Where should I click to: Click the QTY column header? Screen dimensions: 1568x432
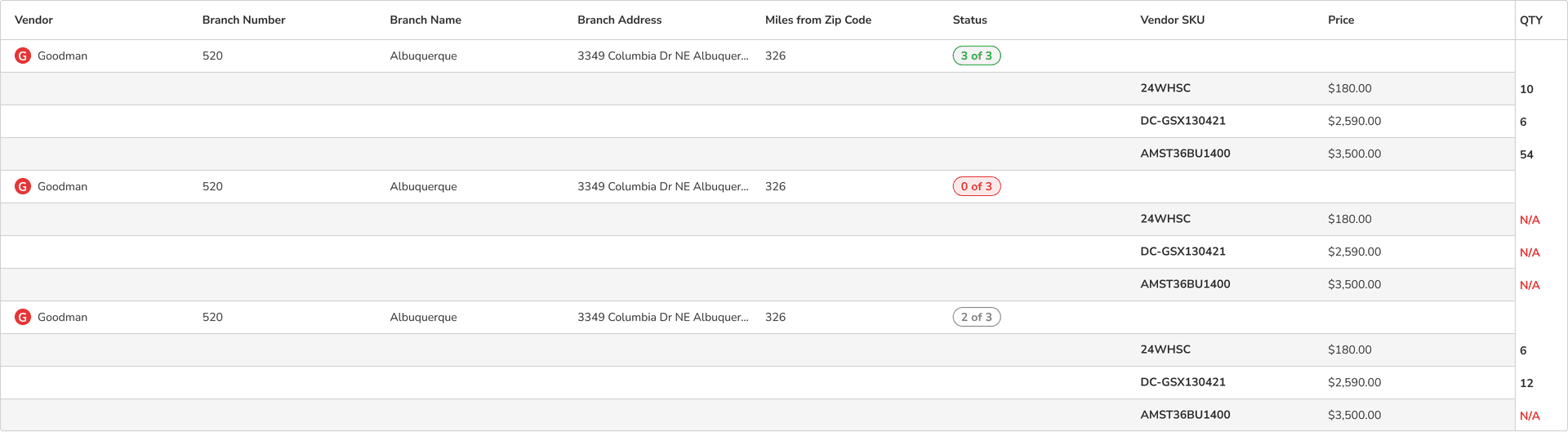coord(1530,20)
